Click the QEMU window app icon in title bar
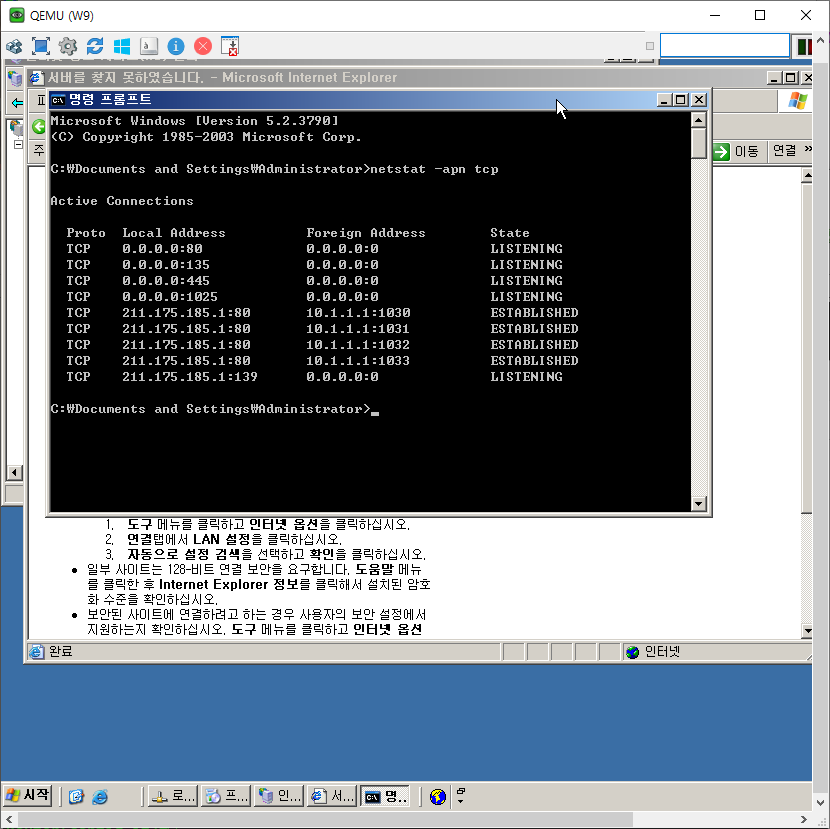 [17, 15]
